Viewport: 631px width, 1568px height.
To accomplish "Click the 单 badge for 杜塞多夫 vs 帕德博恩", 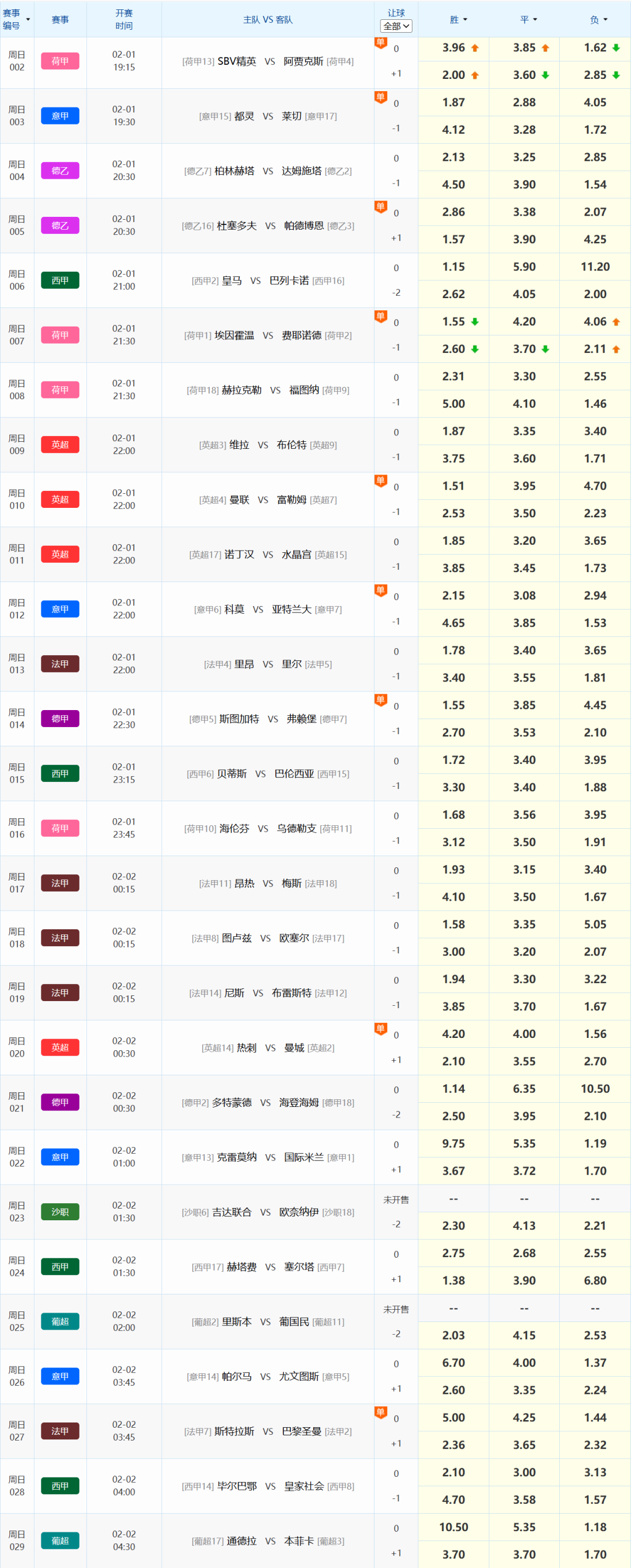I will (380, 207).
